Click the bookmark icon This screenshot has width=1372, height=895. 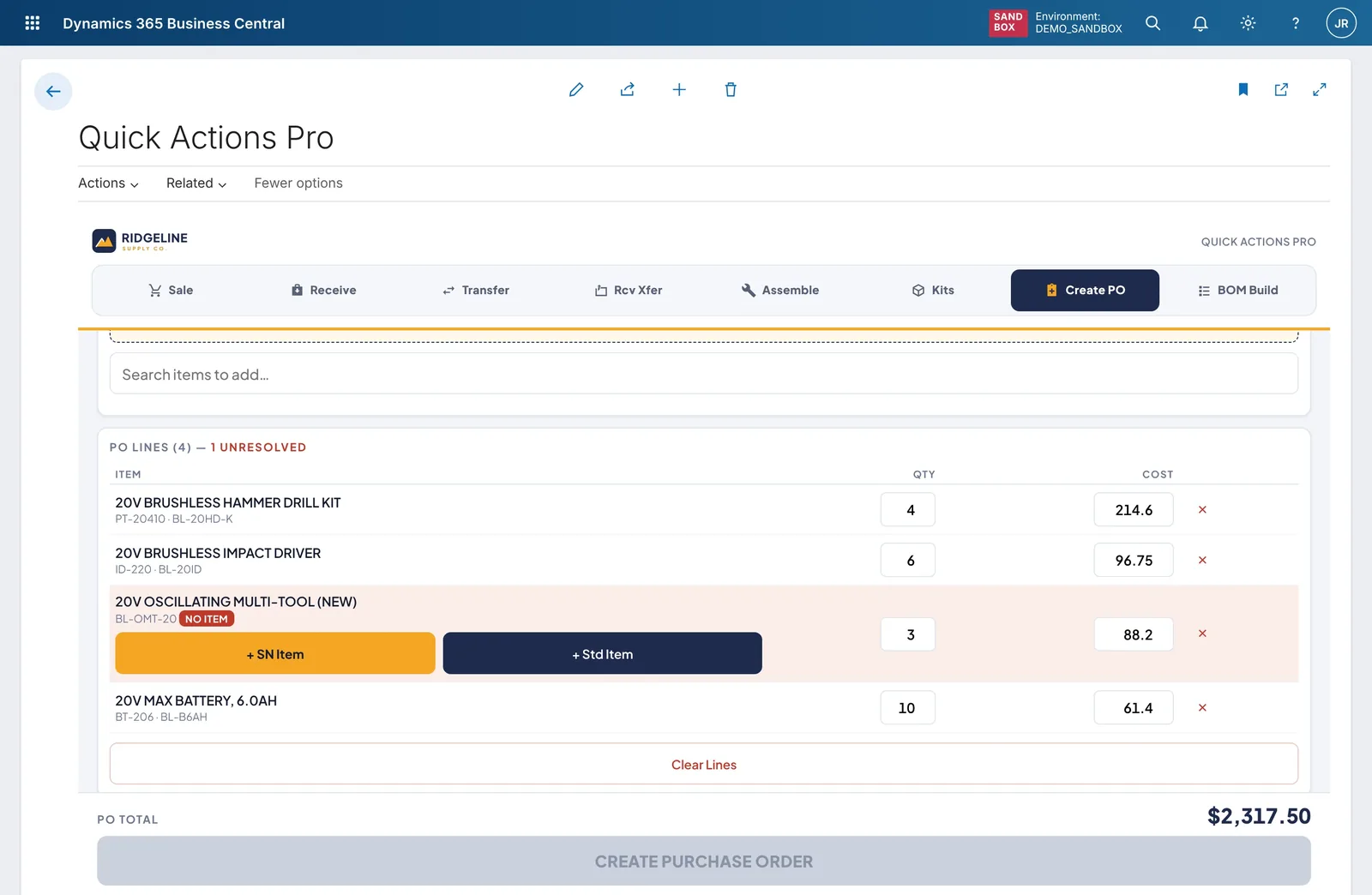1243,89
